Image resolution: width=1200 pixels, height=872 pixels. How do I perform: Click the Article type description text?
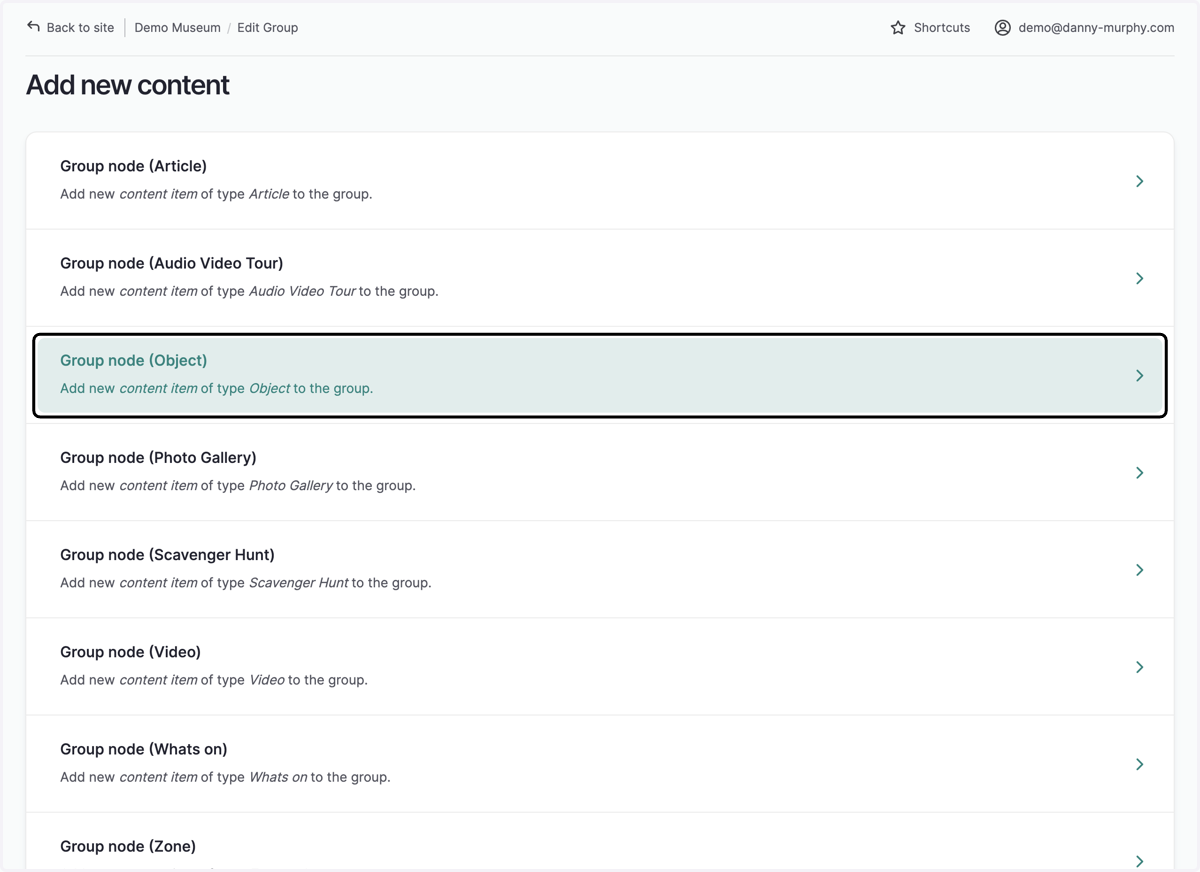(216, 194)
